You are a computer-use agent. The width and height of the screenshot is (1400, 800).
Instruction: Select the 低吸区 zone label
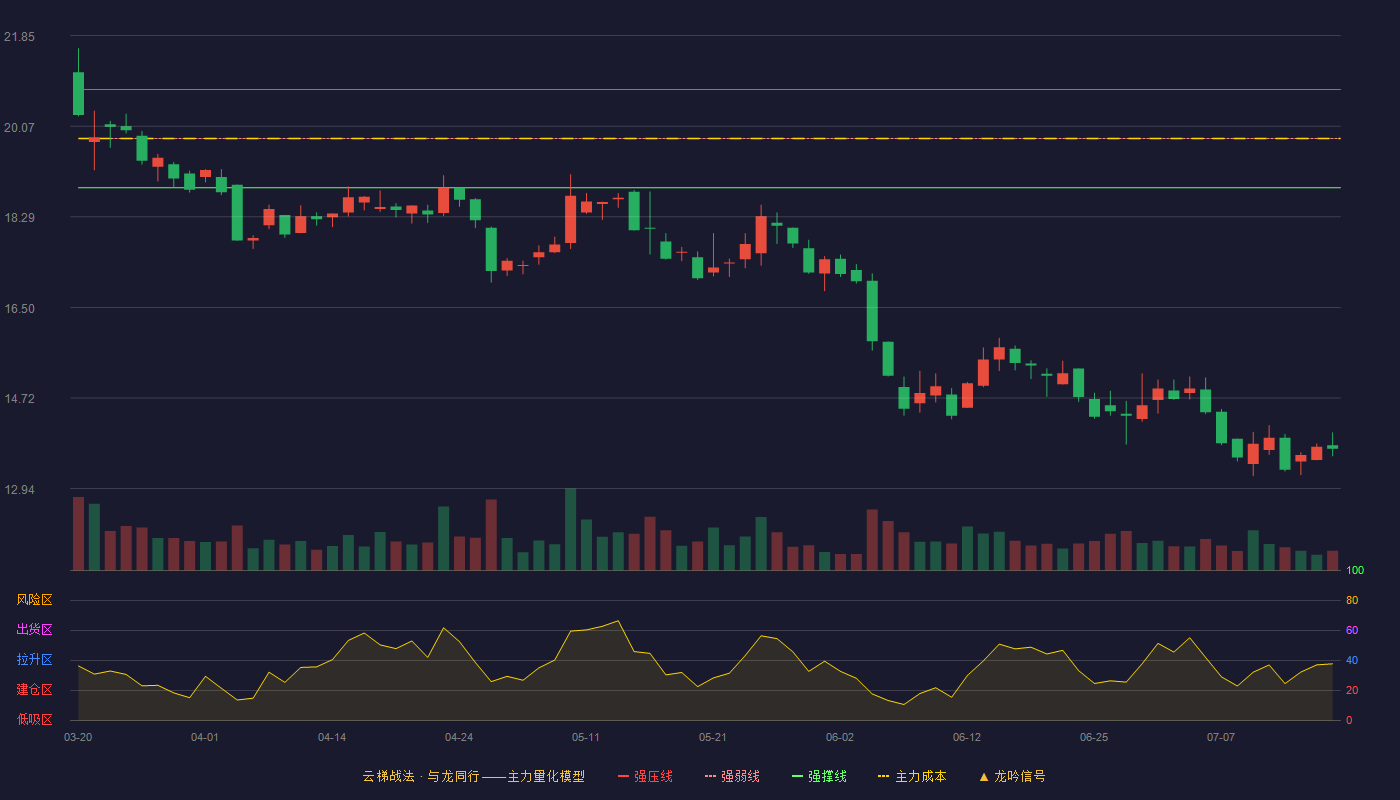tap(35, 720)
